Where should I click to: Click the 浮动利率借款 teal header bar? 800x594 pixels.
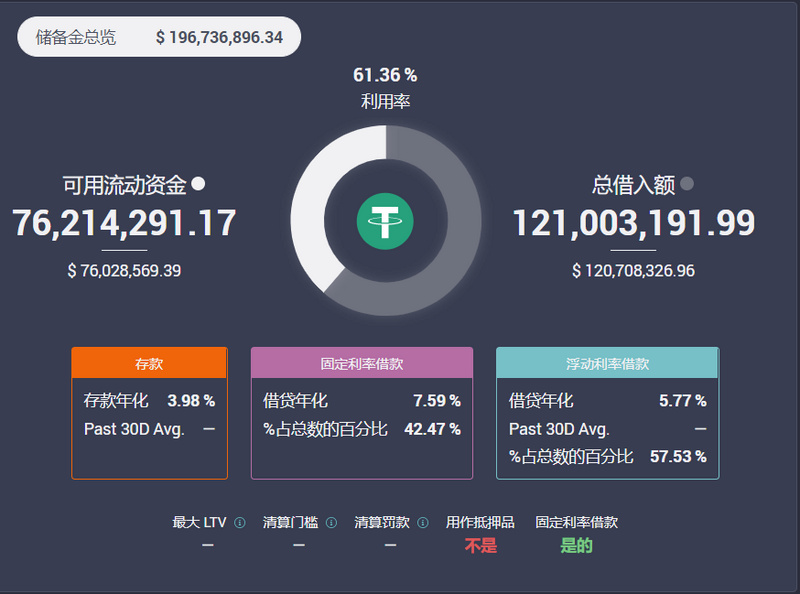click(607, 362)
